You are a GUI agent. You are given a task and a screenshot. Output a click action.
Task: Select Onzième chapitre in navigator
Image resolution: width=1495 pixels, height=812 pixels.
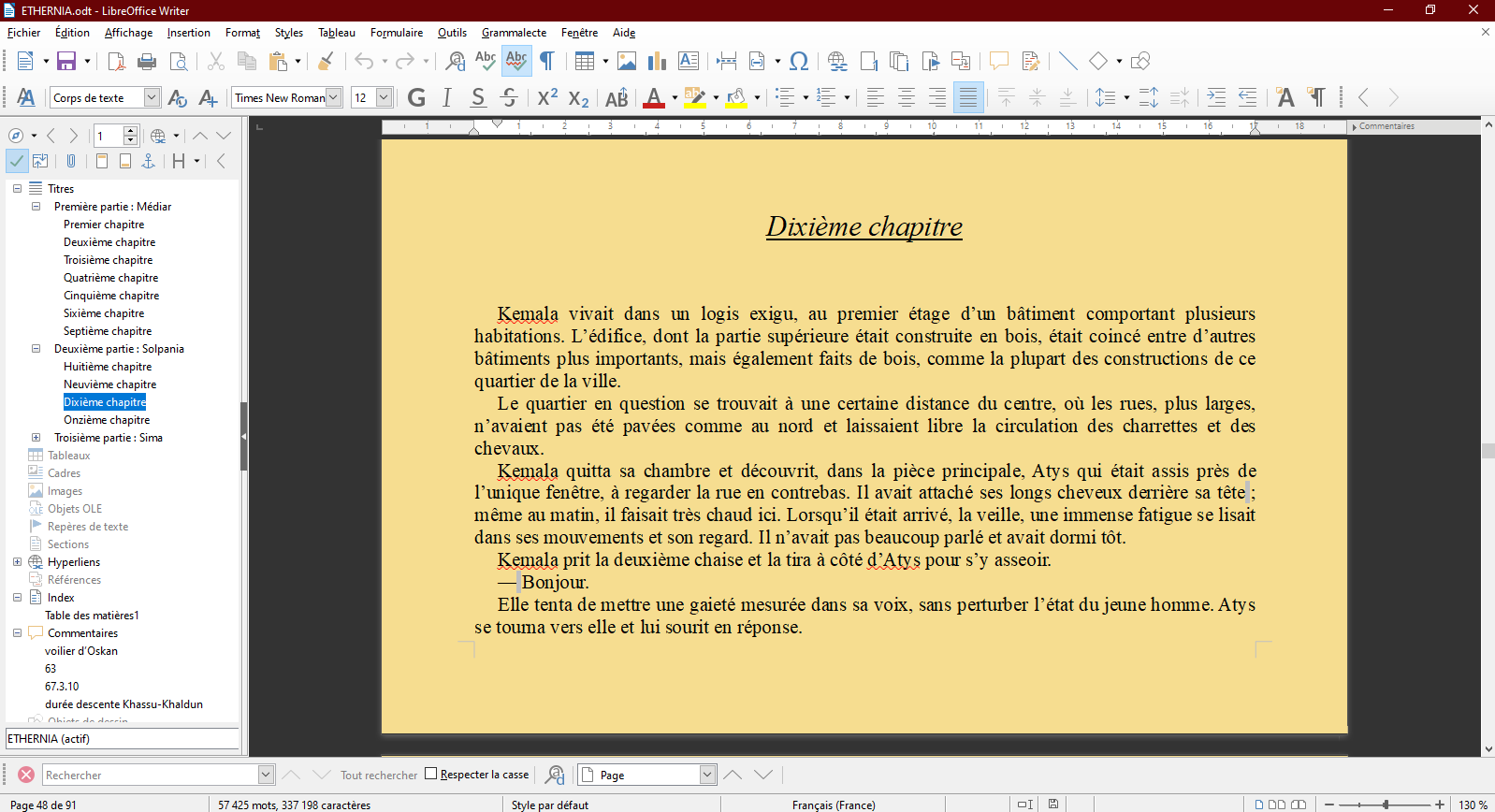(107, 420)
